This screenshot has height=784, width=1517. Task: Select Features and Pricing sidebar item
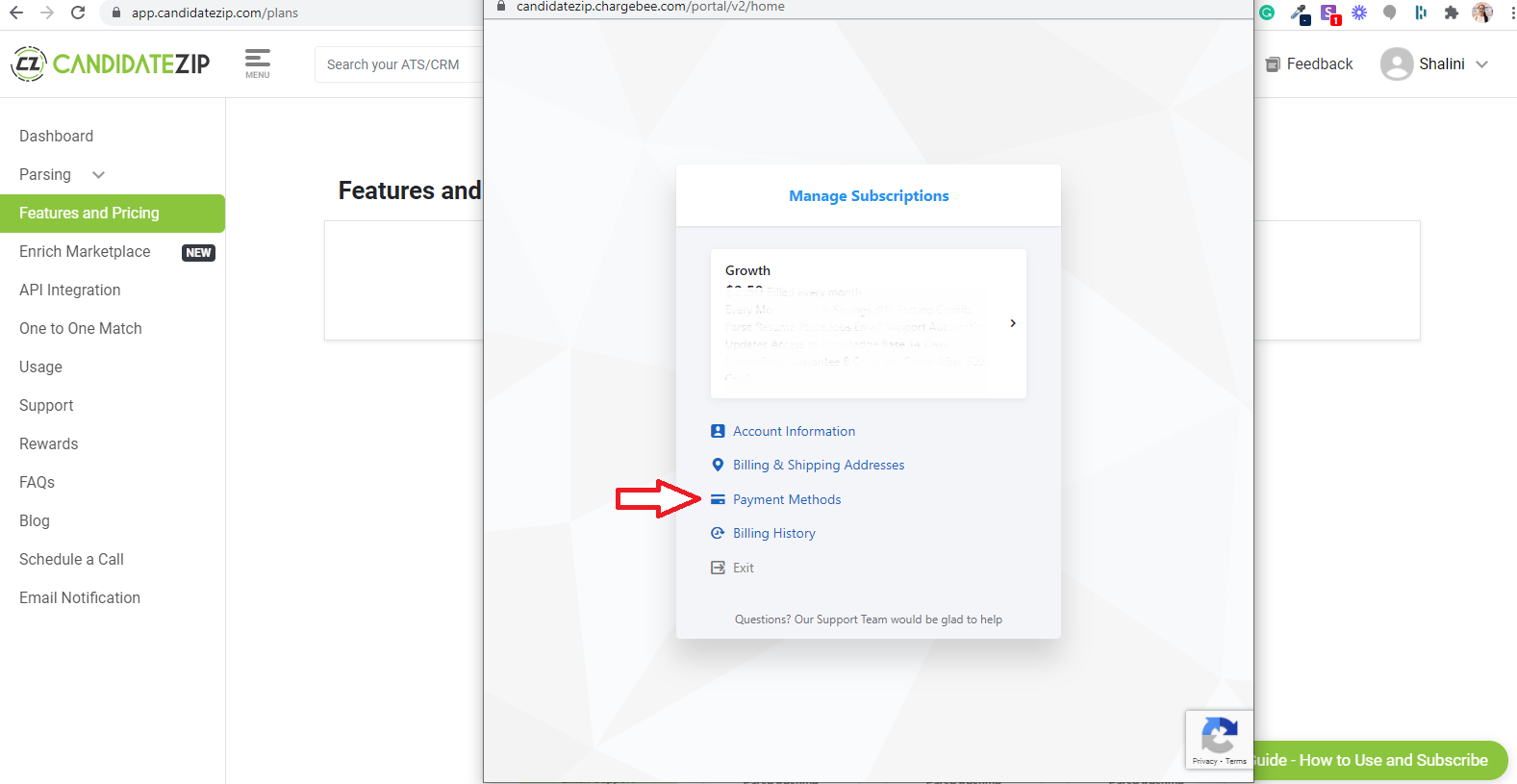pos(113,213)
